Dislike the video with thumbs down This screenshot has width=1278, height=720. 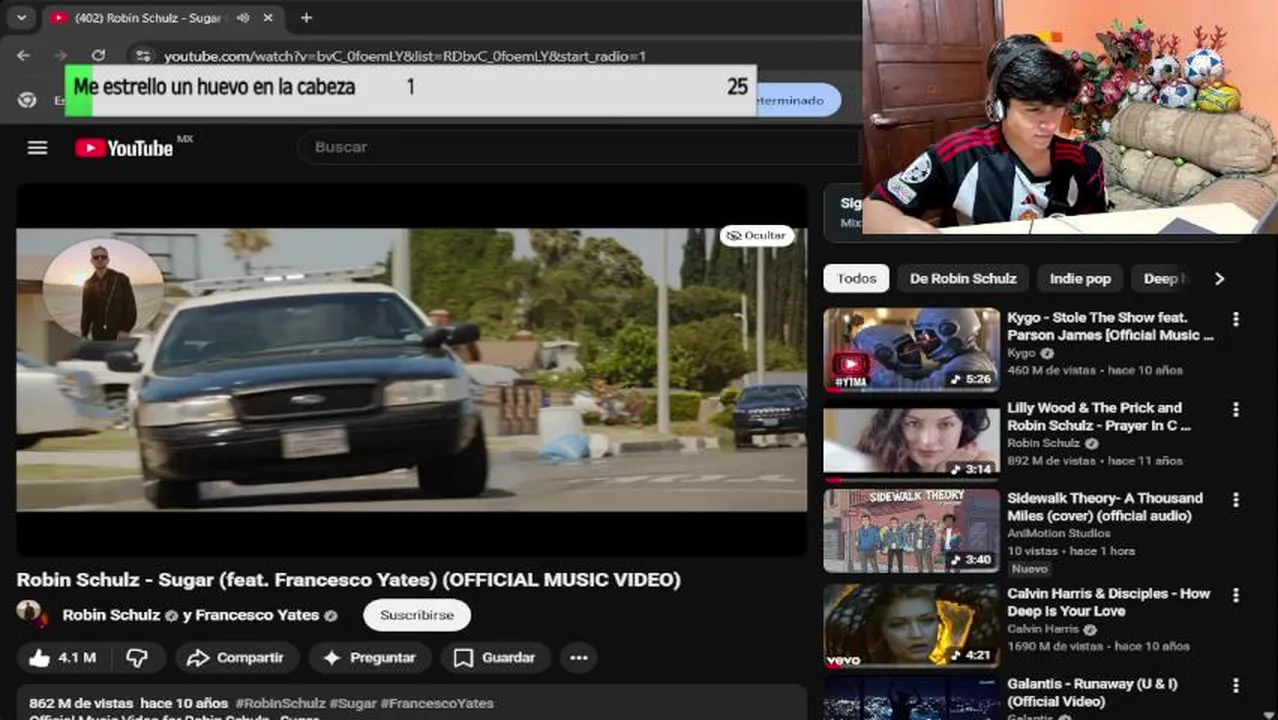(x=138, y=658)
